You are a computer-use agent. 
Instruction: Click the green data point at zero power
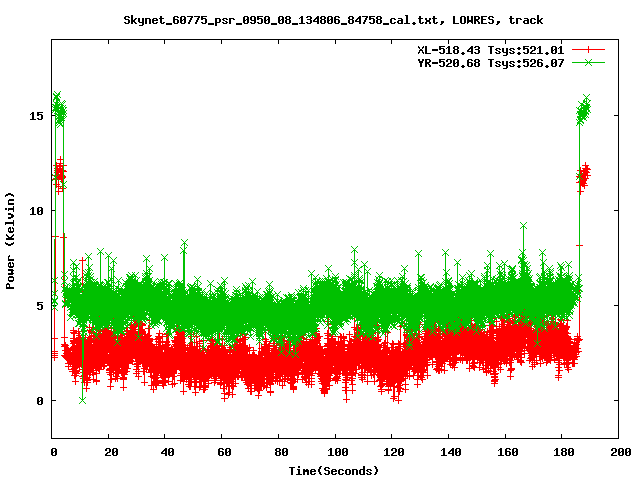point(82,400)
